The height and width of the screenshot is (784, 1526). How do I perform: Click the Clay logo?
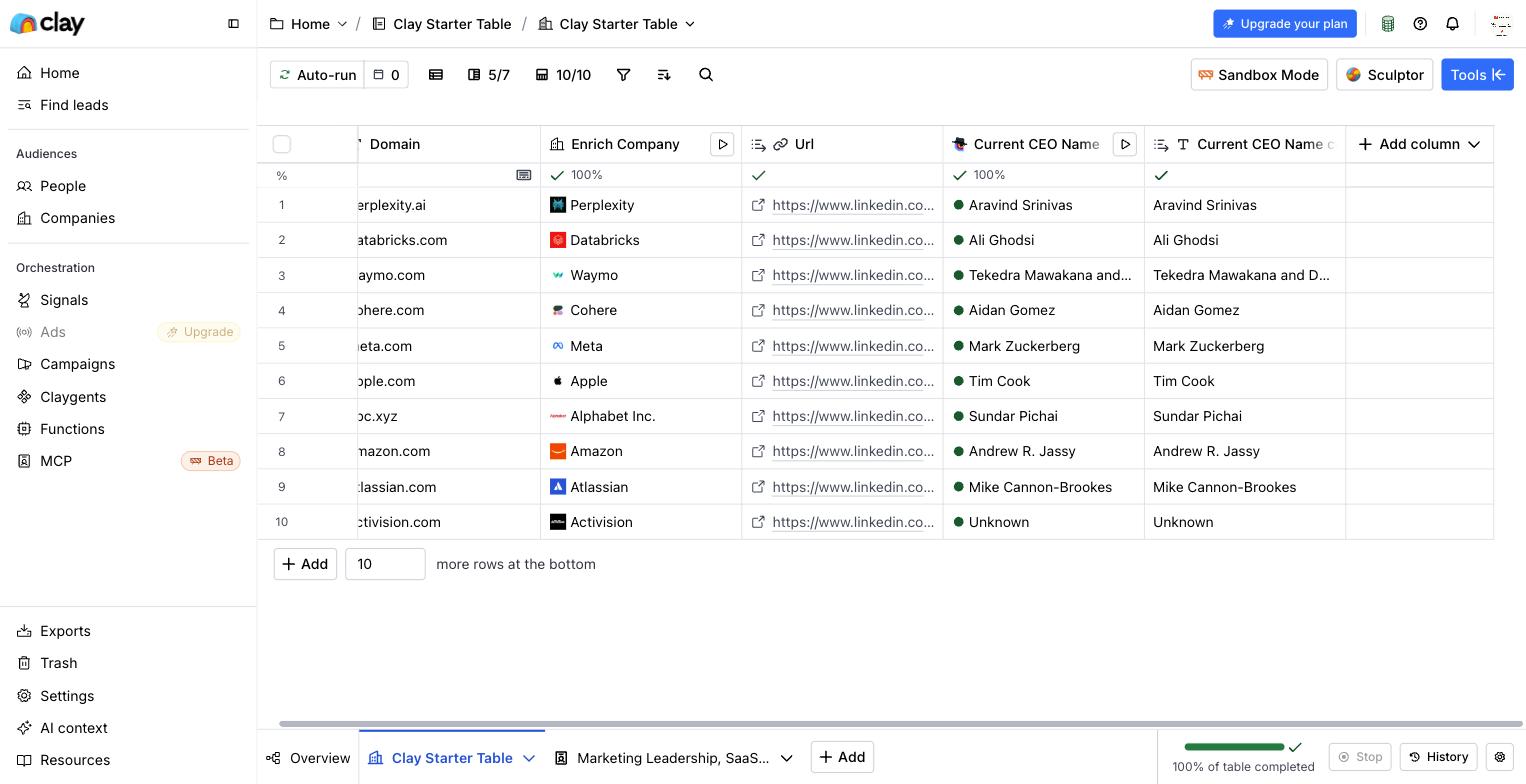47,24
